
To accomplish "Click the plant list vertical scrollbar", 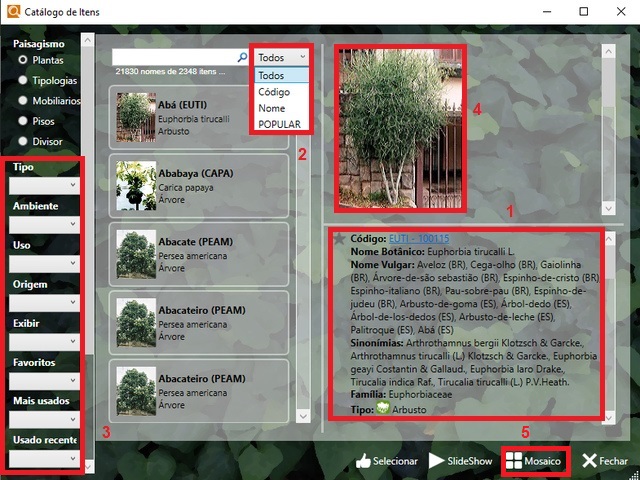I will (303, 250).
